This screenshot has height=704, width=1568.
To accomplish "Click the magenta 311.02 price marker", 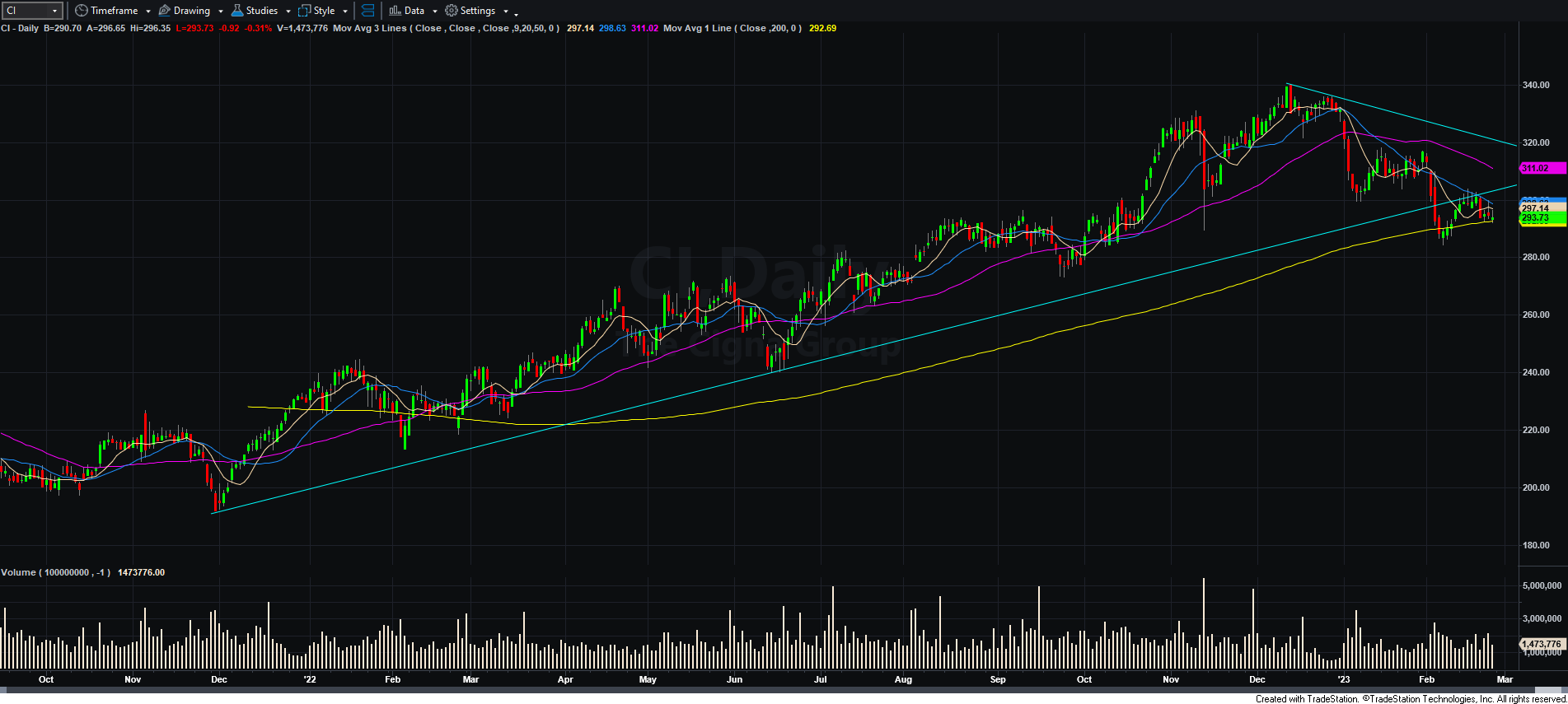I will point(1536,168).
